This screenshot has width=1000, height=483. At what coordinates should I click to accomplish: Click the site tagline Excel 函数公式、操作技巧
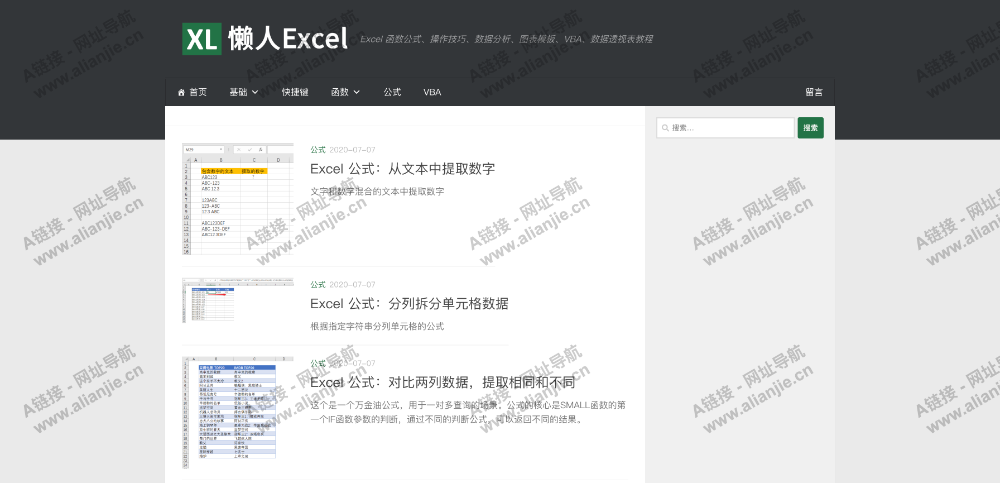point(506,39)
